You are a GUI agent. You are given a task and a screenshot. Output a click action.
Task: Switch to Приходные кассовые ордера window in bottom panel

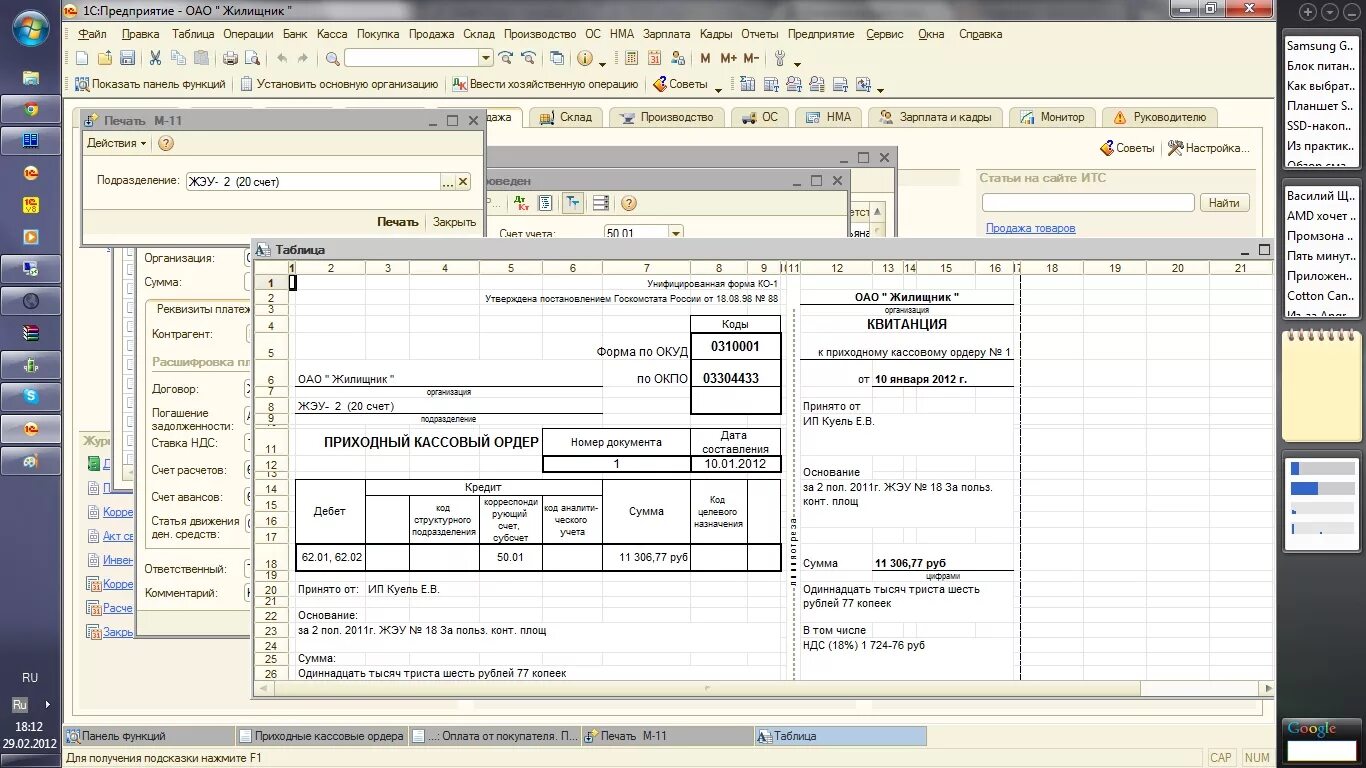[x=322, y=736]
